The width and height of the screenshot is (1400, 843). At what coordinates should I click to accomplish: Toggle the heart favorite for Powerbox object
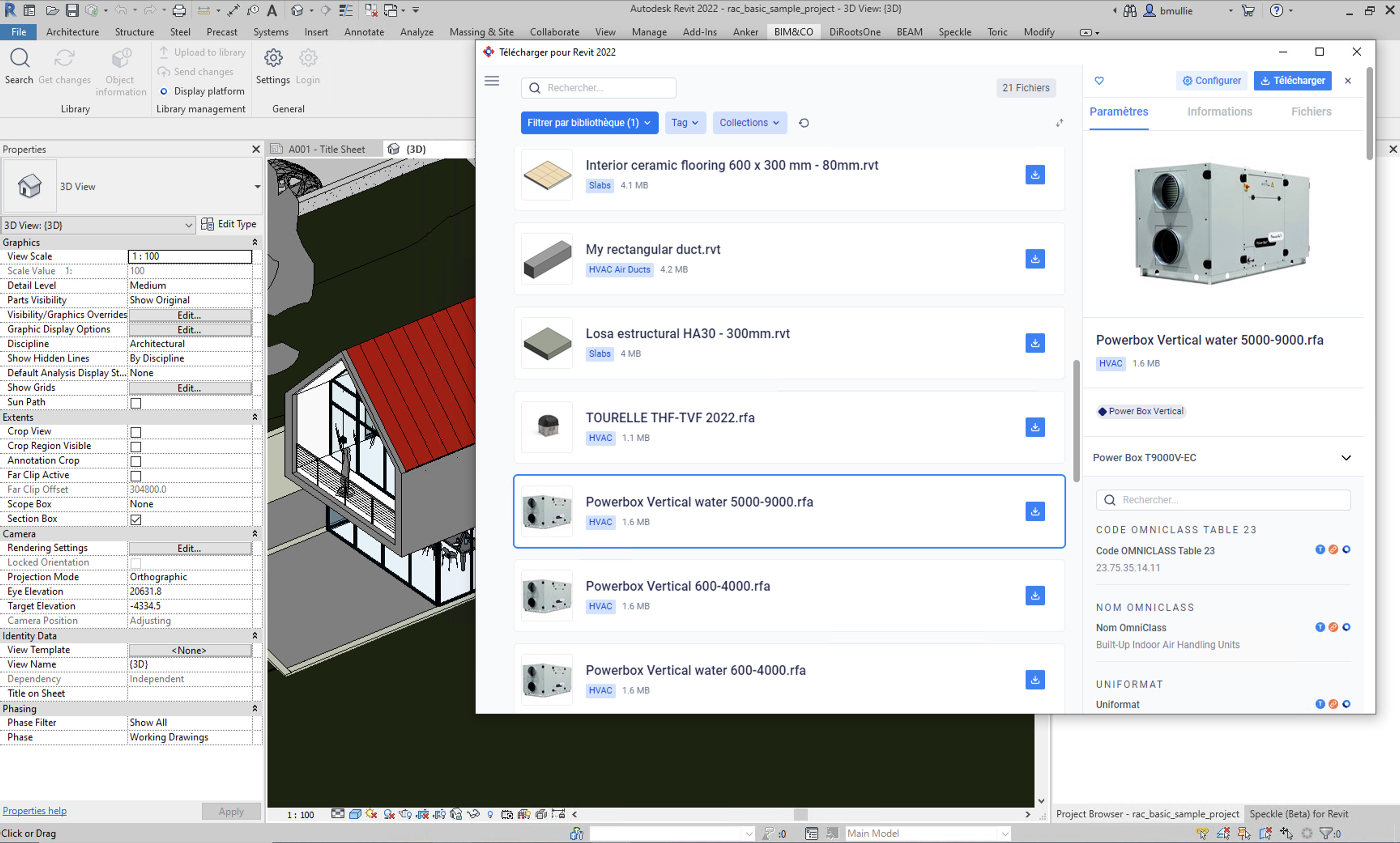1099,81
